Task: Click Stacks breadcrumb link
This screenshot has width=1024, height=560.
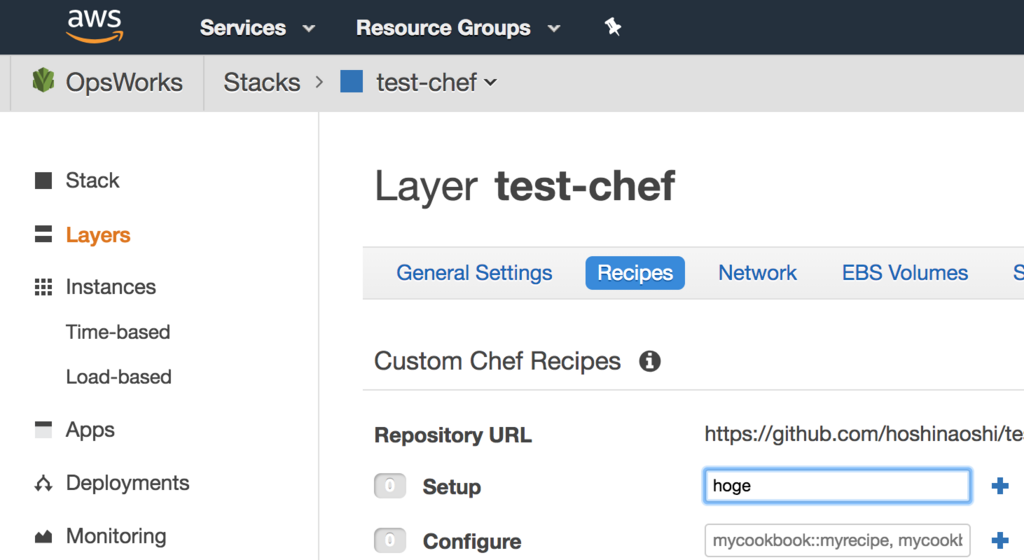Action: coord(262,82)
